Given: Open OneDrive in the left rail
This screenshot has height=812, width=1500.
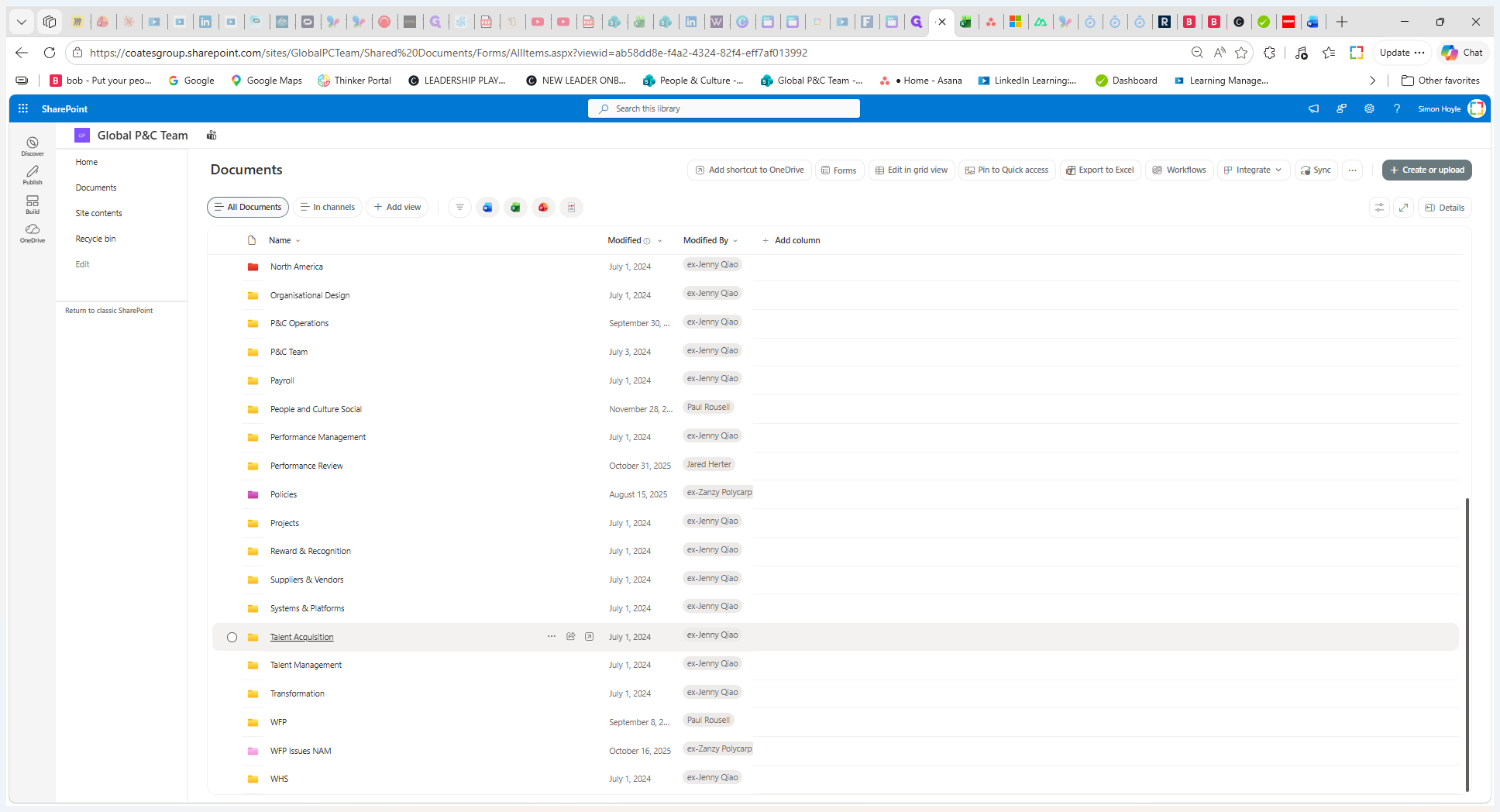Looking at the screenshot, I should tap(33, 233).
